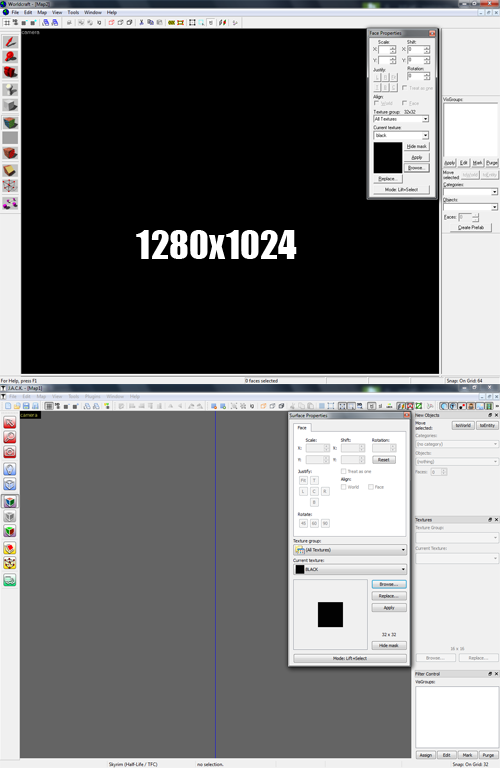Toggle Face align checkbox in Surface Properties
This screenshot has width=500, height=768.
(371, 487)
